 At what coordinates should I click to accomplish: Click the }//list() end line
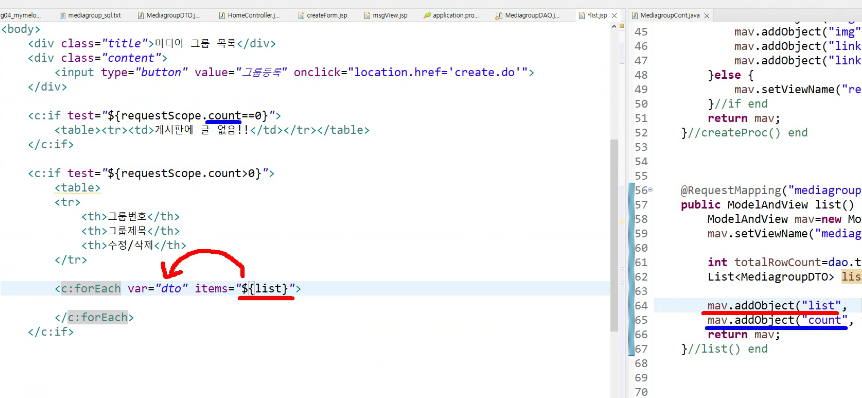pos(724,349)
